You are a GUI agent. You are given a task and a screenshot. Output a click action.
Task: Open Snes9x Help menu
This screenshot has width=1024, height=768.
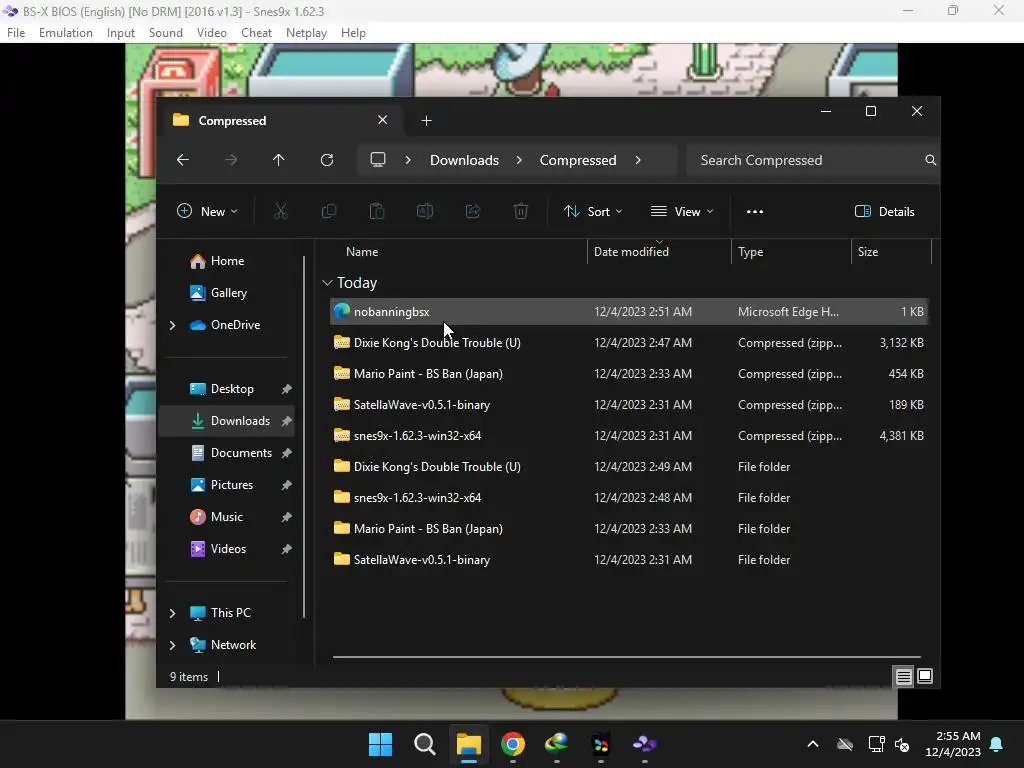pyautogui.click(x=353, y=33)
